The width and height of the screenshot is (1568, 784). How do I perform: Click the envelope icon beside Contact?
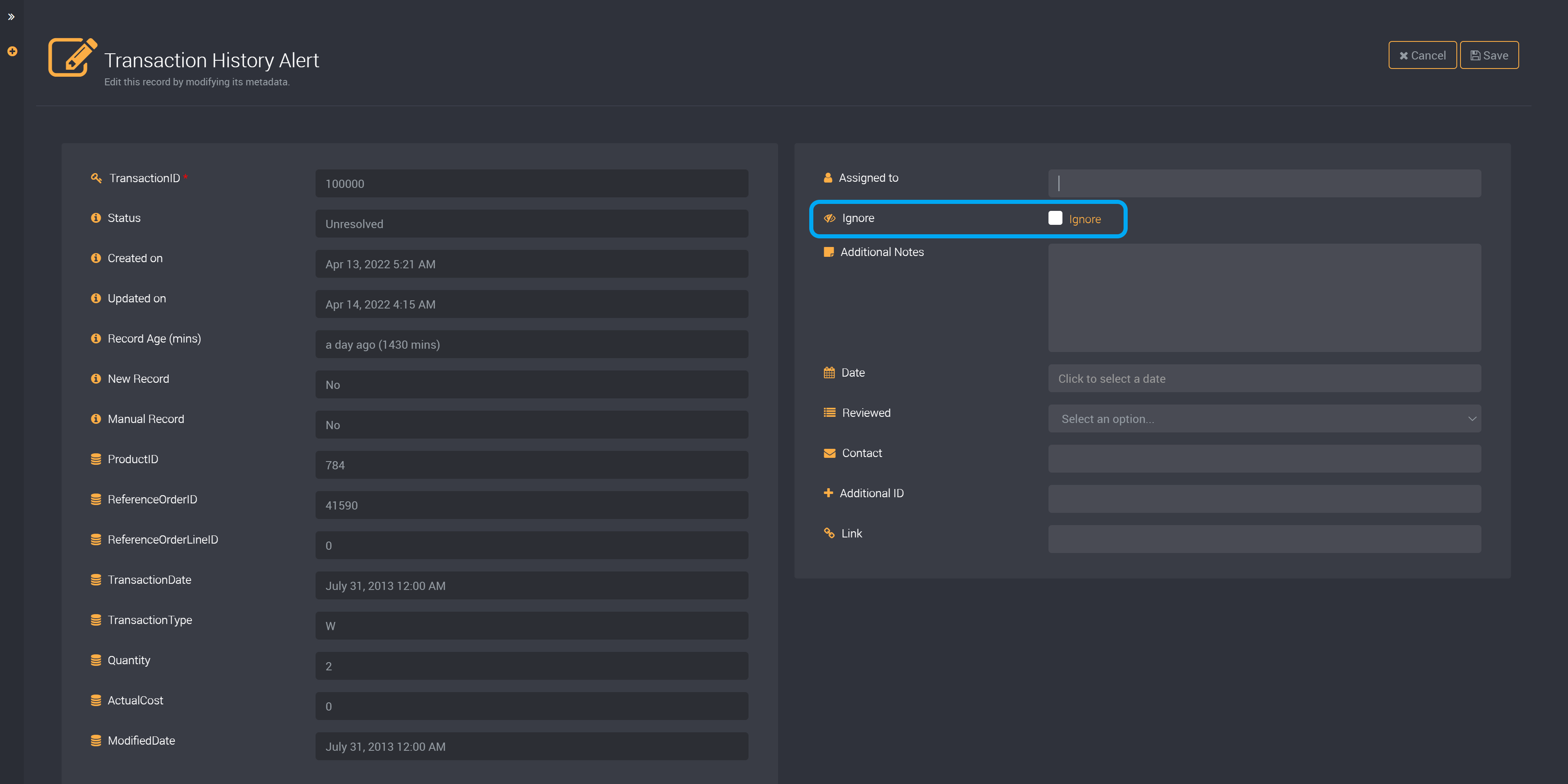click(x=830, y=453)
